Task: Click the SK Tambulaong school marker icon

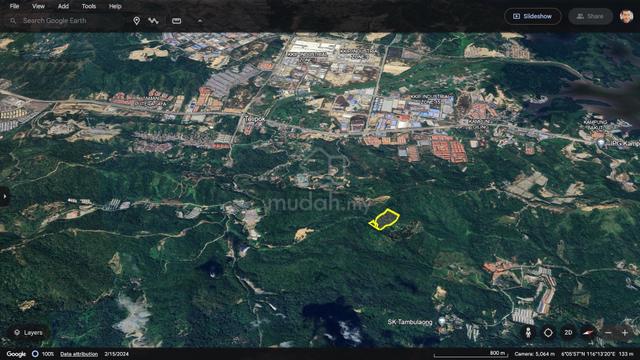Action: 442,322
